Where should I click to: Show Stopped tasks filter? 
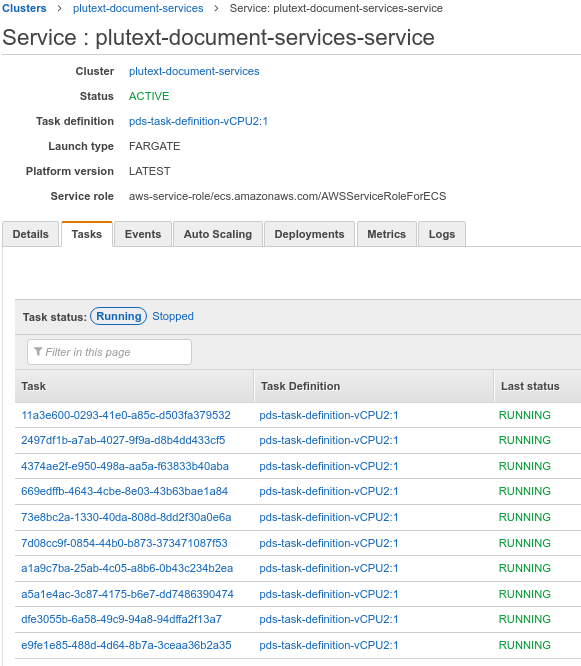pyautogui.click(x=173, y=316)
